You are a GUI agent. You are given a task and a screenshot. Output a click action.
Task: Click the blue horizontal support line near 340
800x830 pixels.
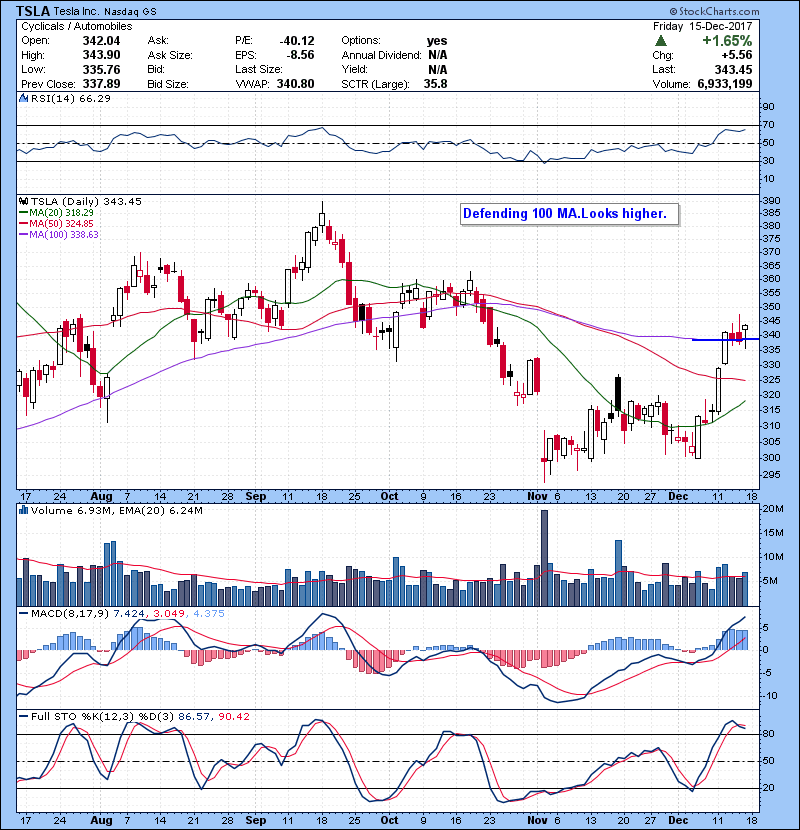pos(725,339)
